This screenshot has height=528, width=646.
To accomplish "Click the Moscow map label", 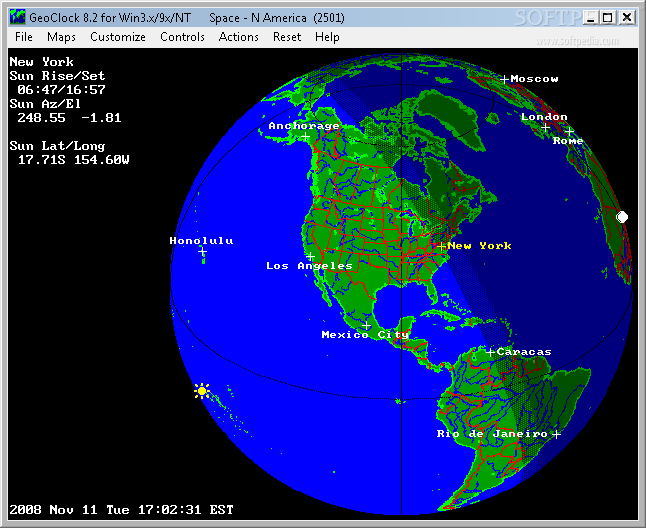I will pos(534,79).
